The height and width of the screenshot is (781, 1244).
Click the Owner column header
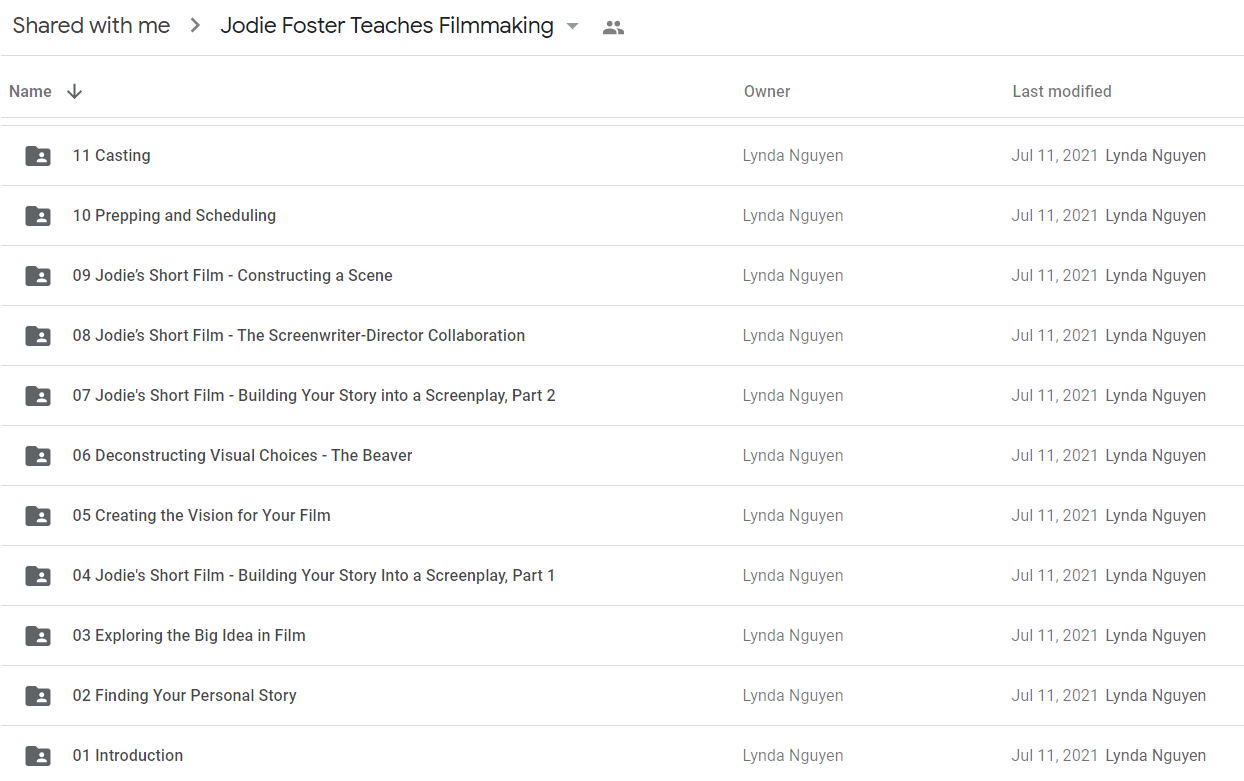pos(767,91)
